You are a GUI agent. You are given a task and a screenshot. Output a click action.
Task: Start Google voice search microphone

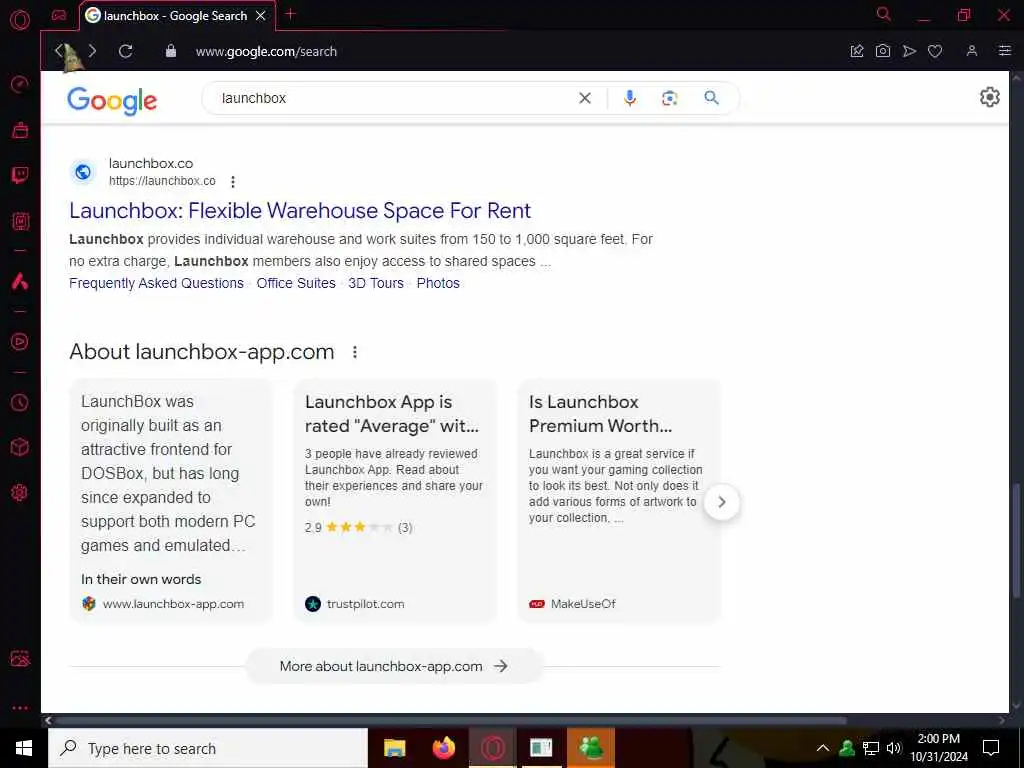tap(630, 98)
